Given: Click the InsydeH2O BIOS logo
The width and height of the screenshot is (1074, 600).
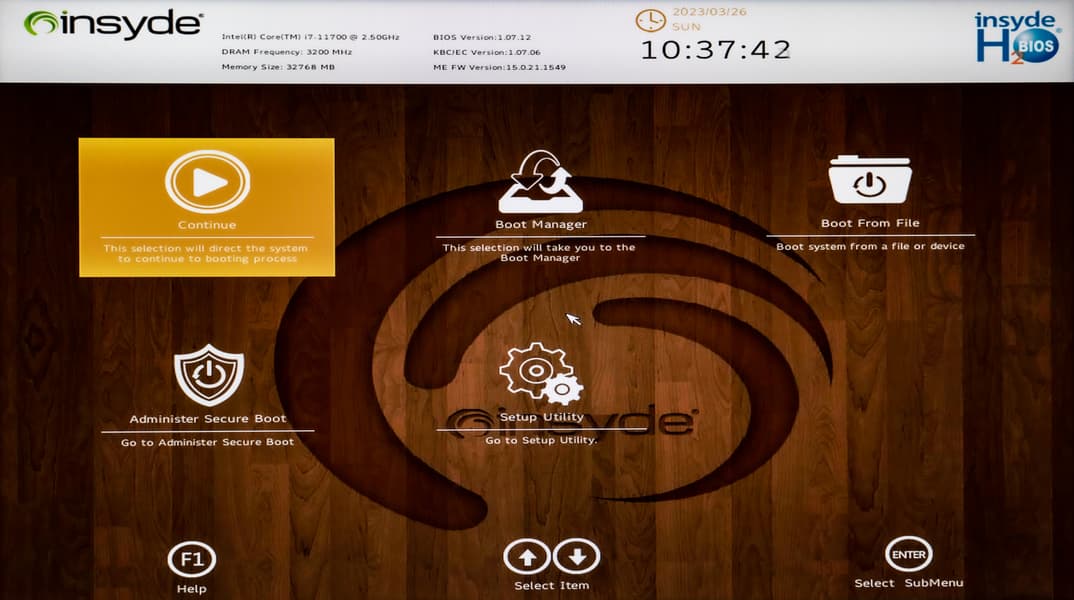Looking at the screenshot, I should point(1017,38).
